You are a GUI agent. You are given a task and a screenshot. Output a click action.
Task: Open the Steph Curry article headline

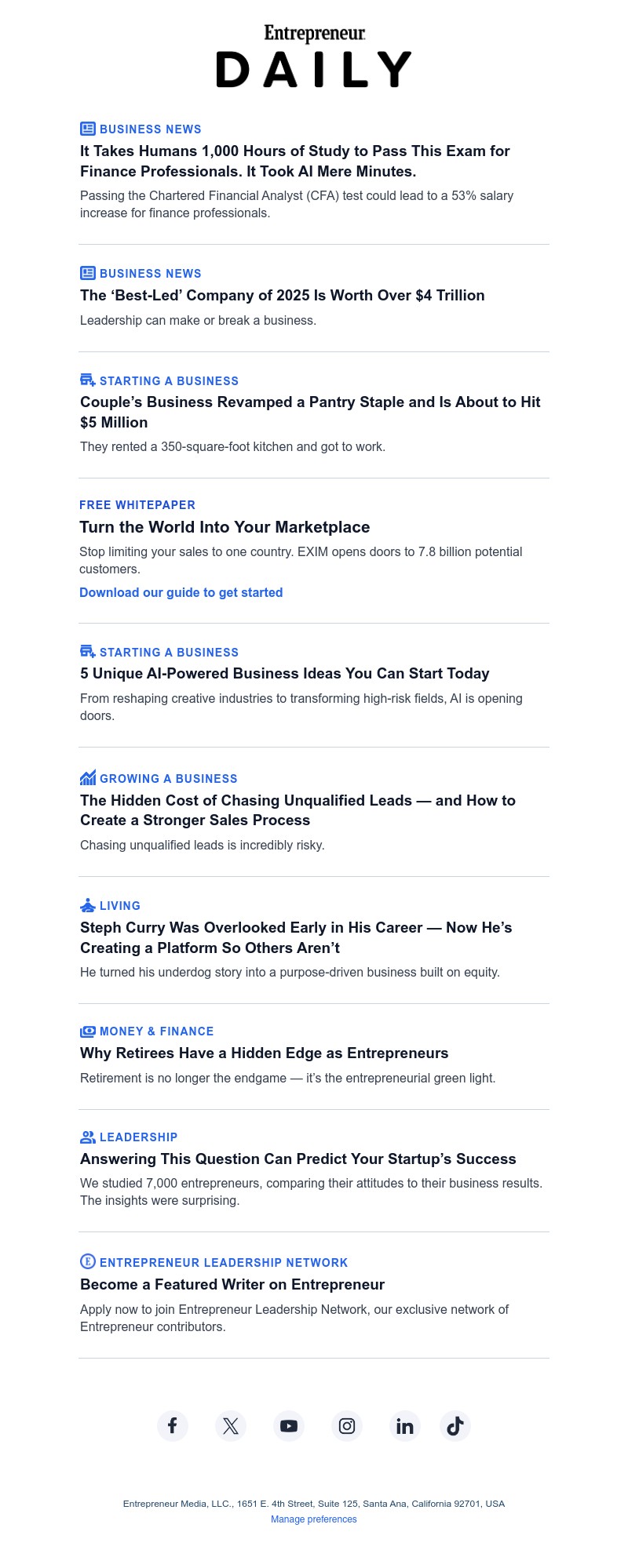tap(296, 937)
